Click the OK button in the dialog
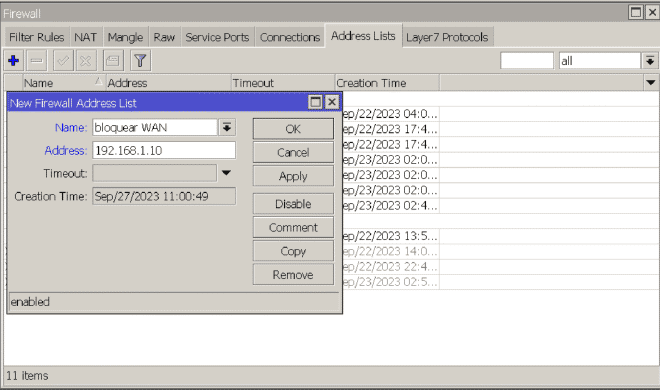The height and width of the screenshot is (390, 660). click(293, 129)
